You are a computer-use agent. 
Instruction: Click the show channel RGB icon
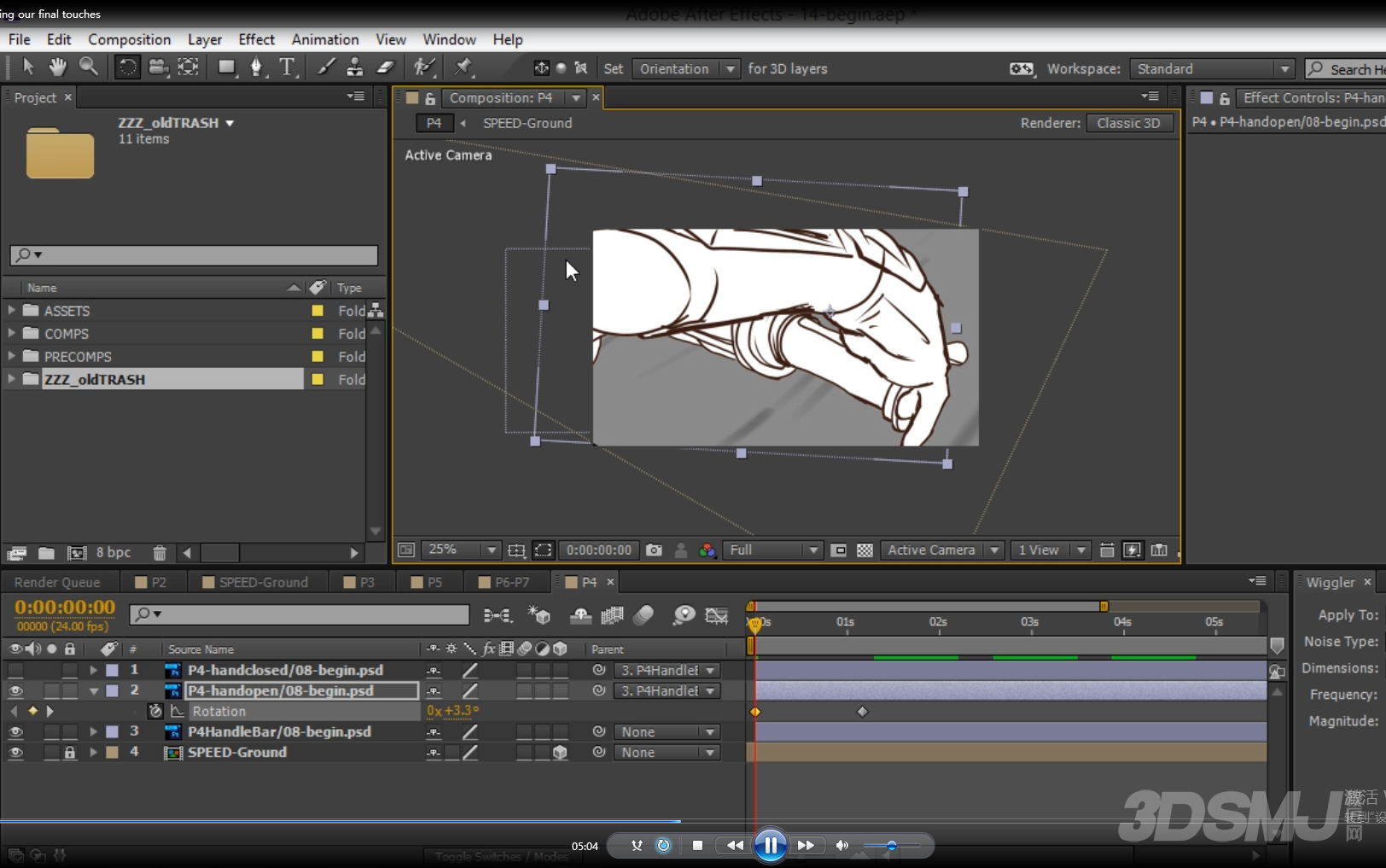[707, 551]
